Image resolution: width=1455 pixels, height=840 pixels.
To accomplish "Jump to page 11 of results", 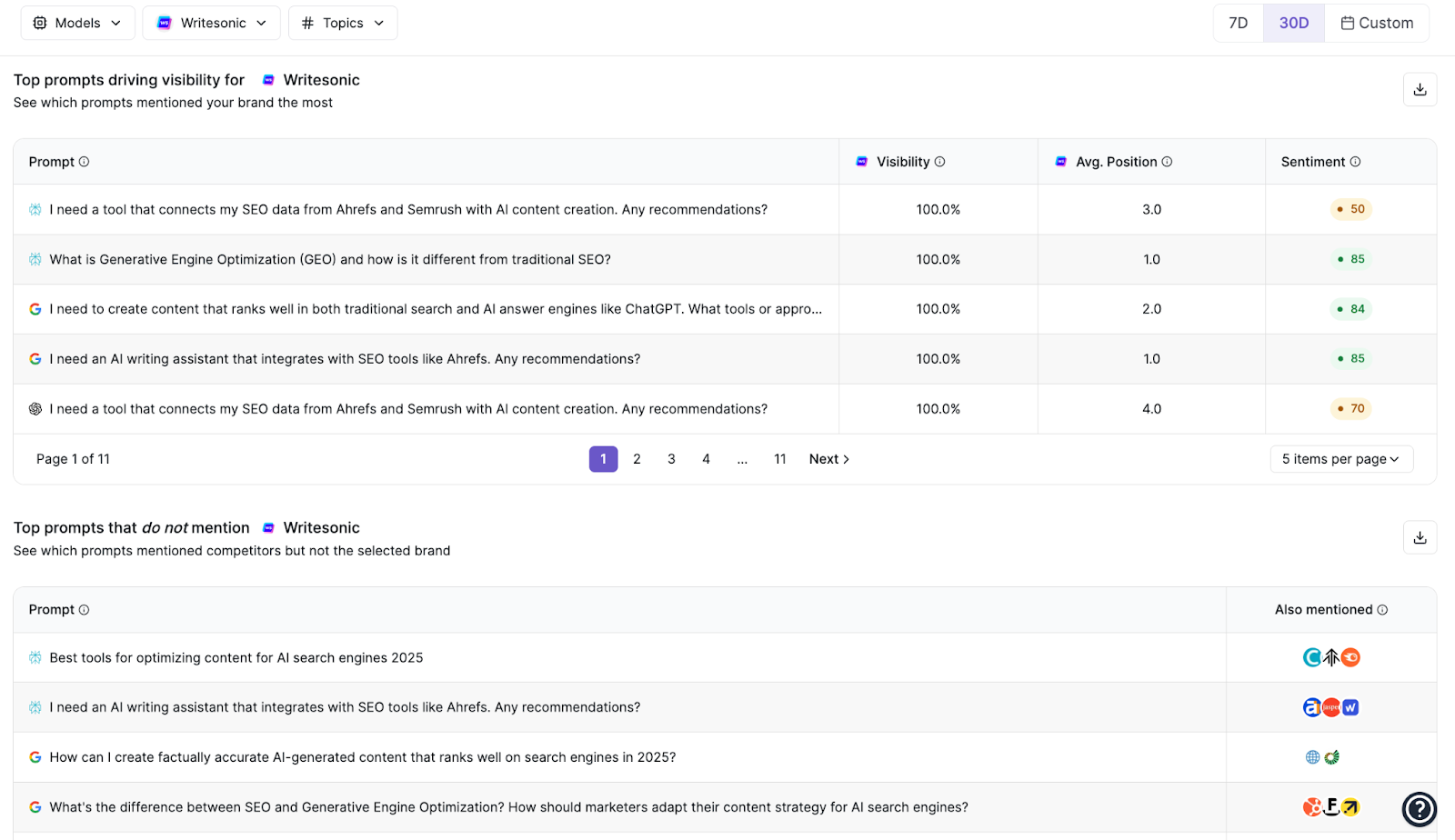I will (x=779, y=459).
